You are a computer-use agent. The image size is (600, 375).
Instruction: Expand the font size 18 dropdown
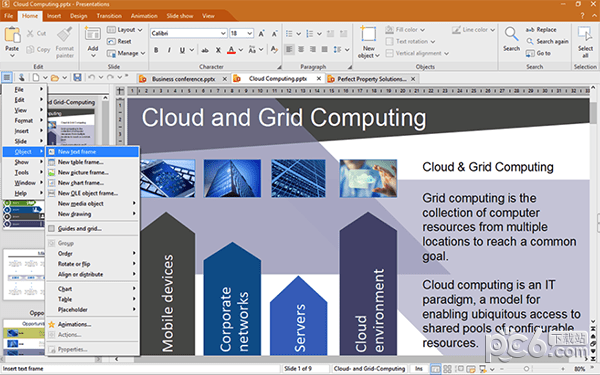241,33
